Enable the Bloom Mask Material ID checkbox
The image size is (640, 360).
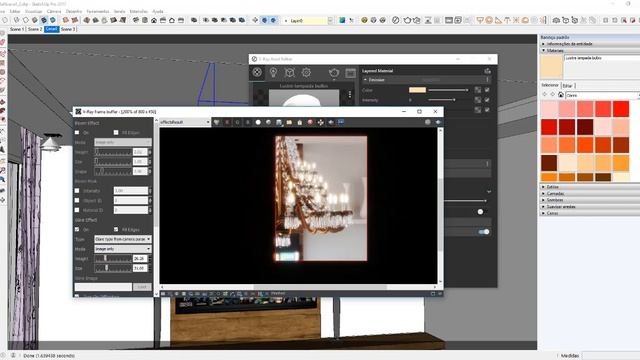click(x=77, y=210)
